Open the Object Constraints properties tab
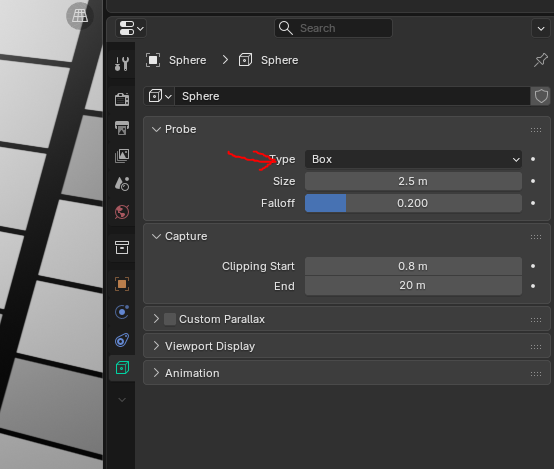 point(122,340)
